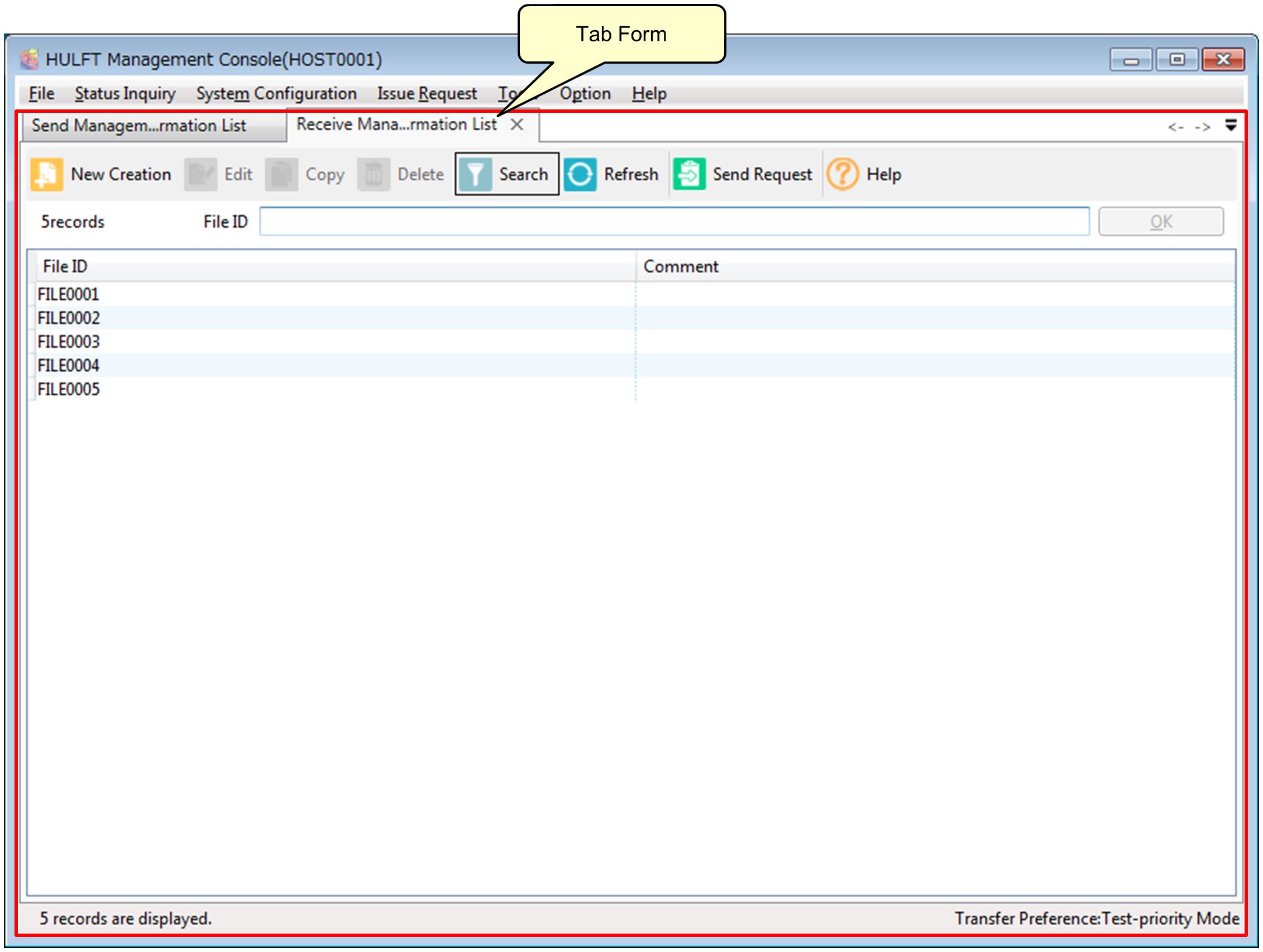Screen dimensions: 1263x952
Task: Click the Delete trash icon
Action: [374, 174]
